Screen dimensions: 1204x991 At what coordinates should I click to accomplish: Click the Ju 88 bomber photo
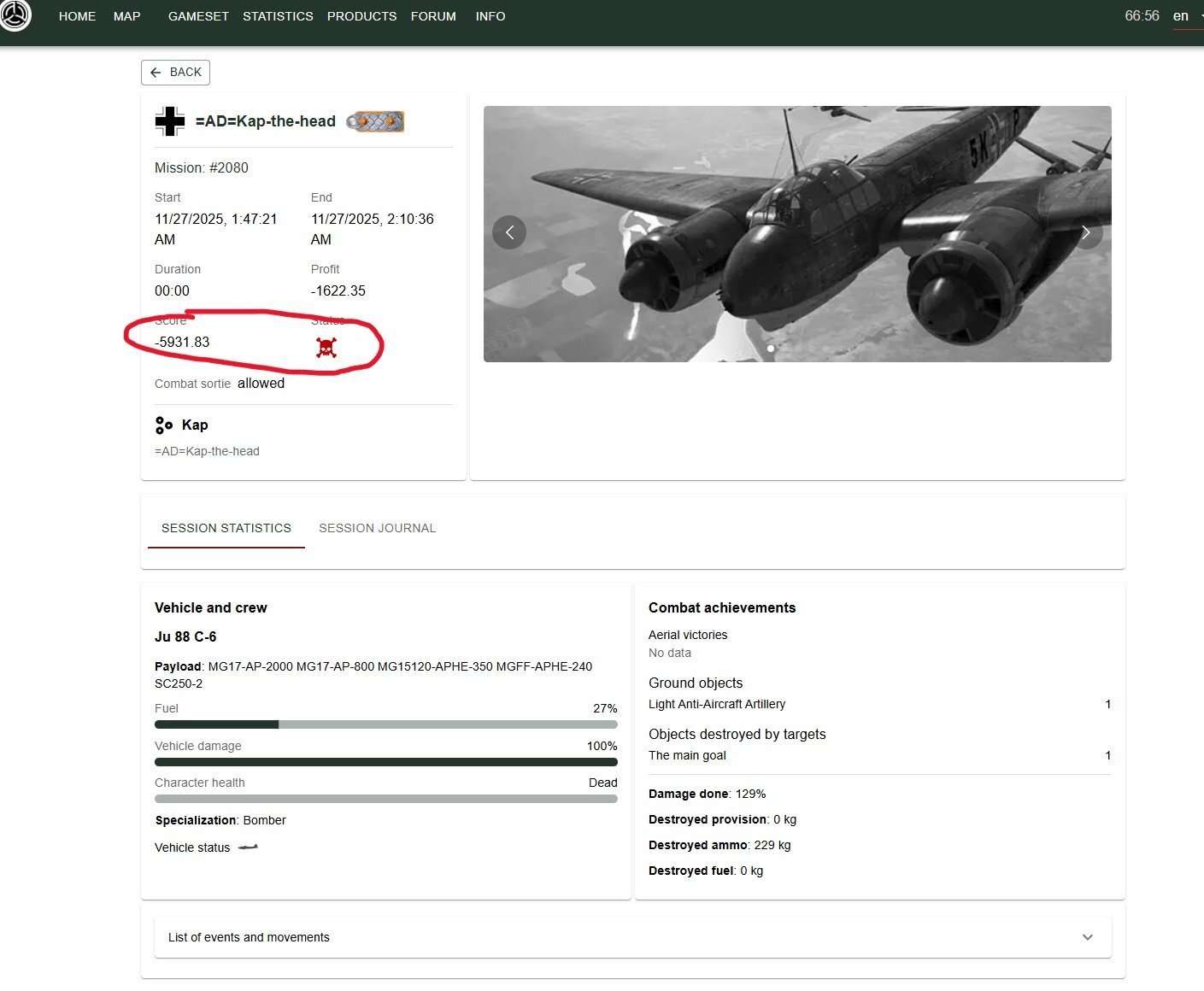[x=796, y=233]
